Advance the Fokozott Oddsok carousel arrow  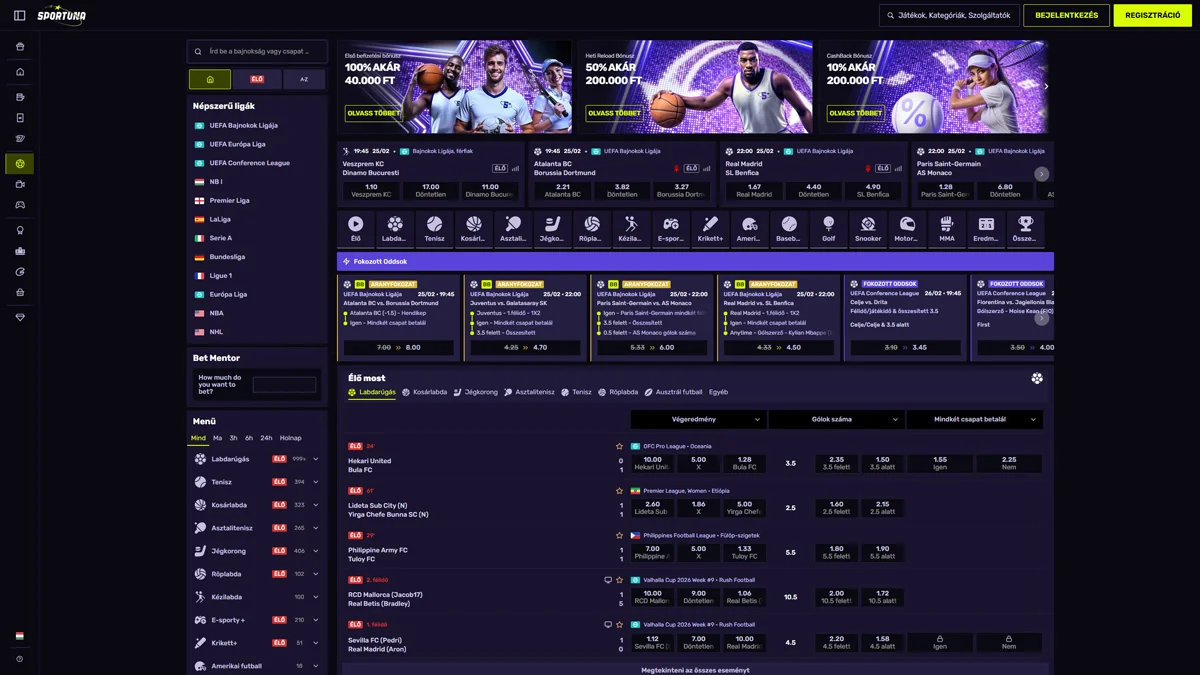(1041, 318)
